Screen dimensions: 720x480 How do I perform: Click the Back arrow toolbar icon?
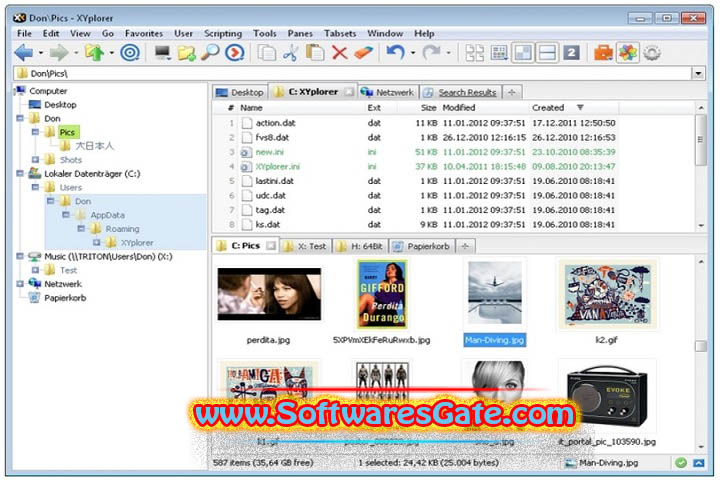point(24,53)
